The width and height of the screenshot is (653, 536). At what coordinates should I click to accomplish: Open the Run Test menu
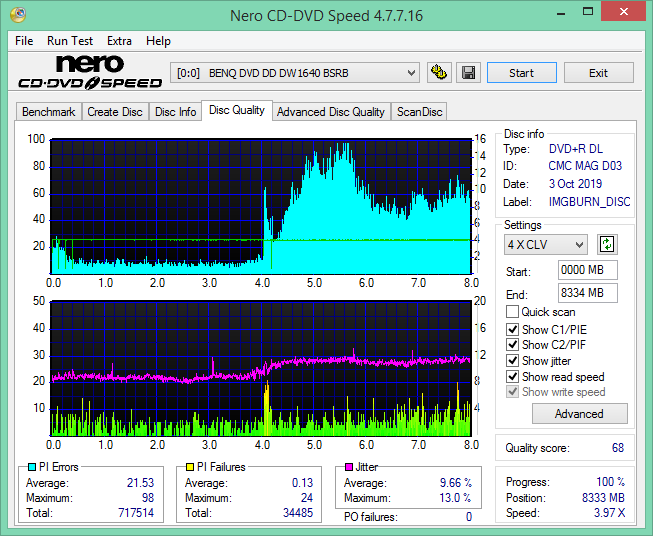click(x=70, y=41)
